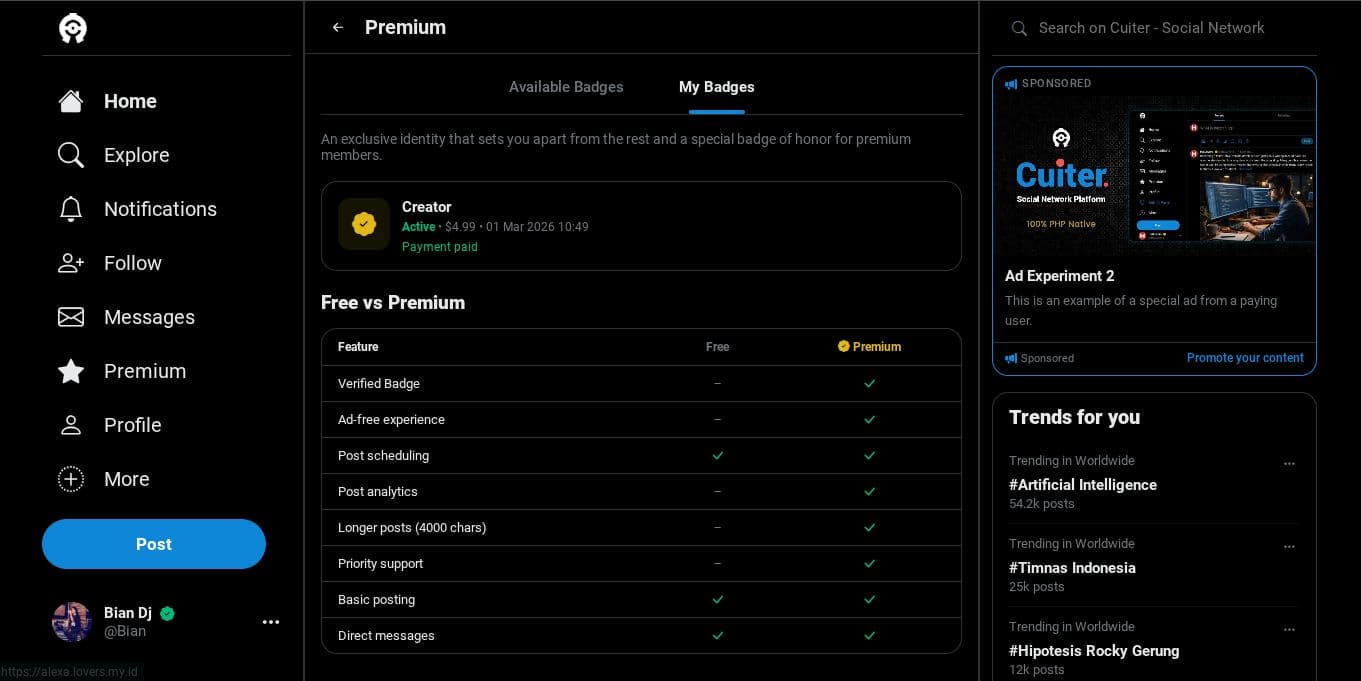Image resolution: width=1361 pixels, height=681 pixels.
Task: Open Premium star in sidebar
Action: [71, 371]
